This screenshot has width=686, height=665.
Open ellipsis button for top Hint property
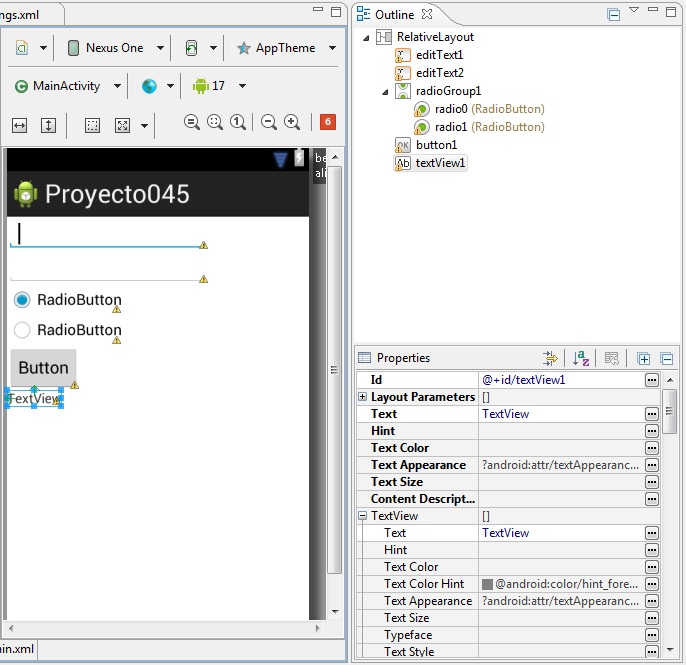651,431
